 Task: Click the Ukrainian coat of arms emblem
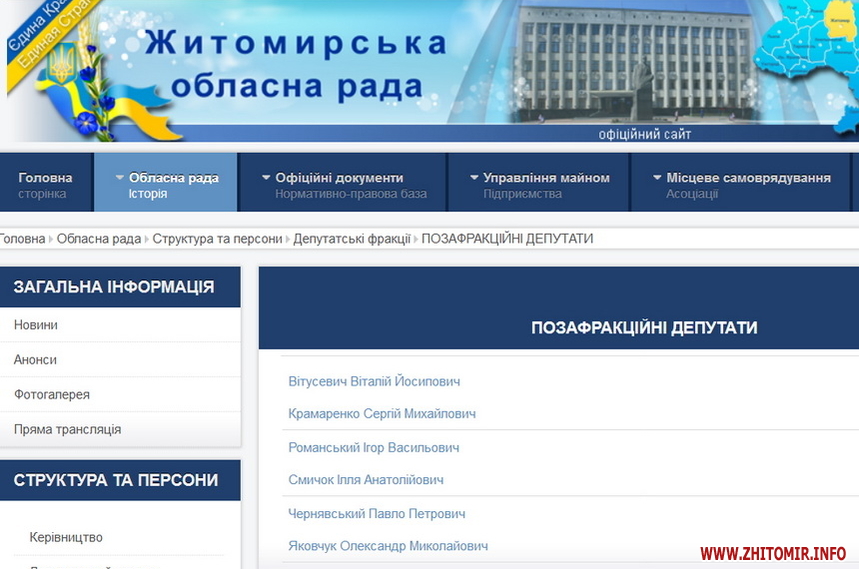(62, 65)
